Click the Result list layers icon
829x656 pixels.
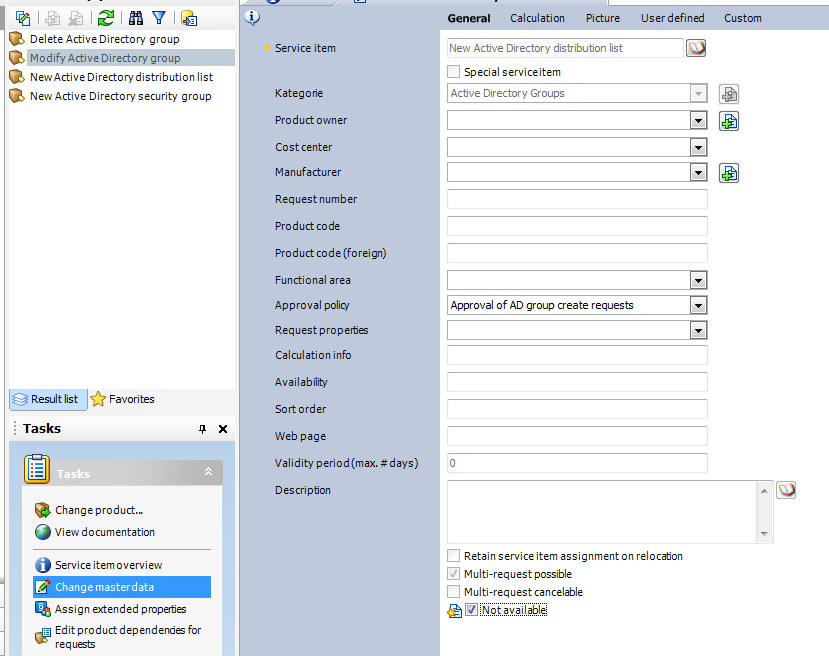coord(20,399)
